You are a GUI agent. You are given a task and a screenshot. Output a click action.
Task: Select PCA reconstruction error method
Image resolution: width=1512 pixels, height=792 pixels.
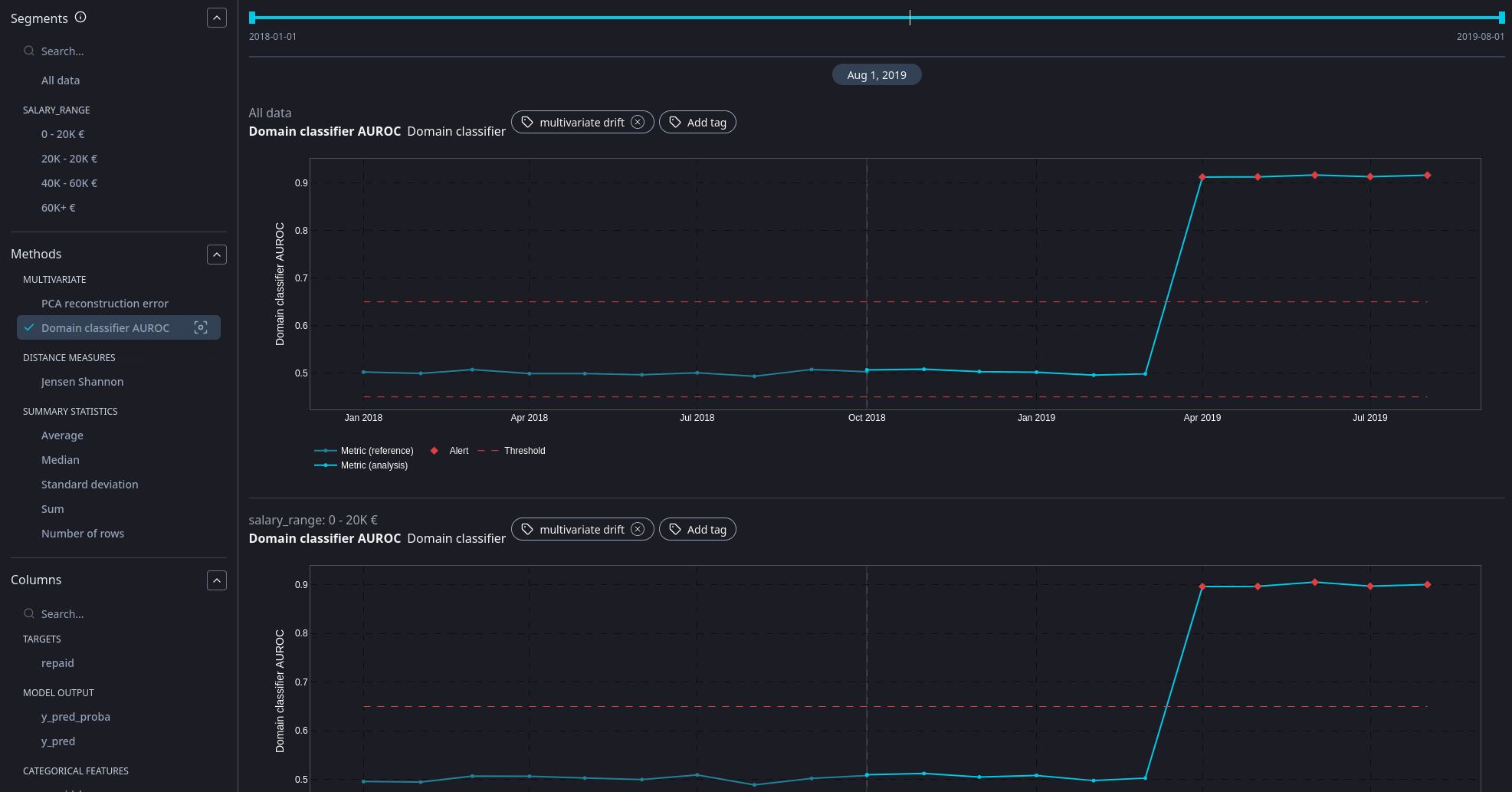coord(105,304)
